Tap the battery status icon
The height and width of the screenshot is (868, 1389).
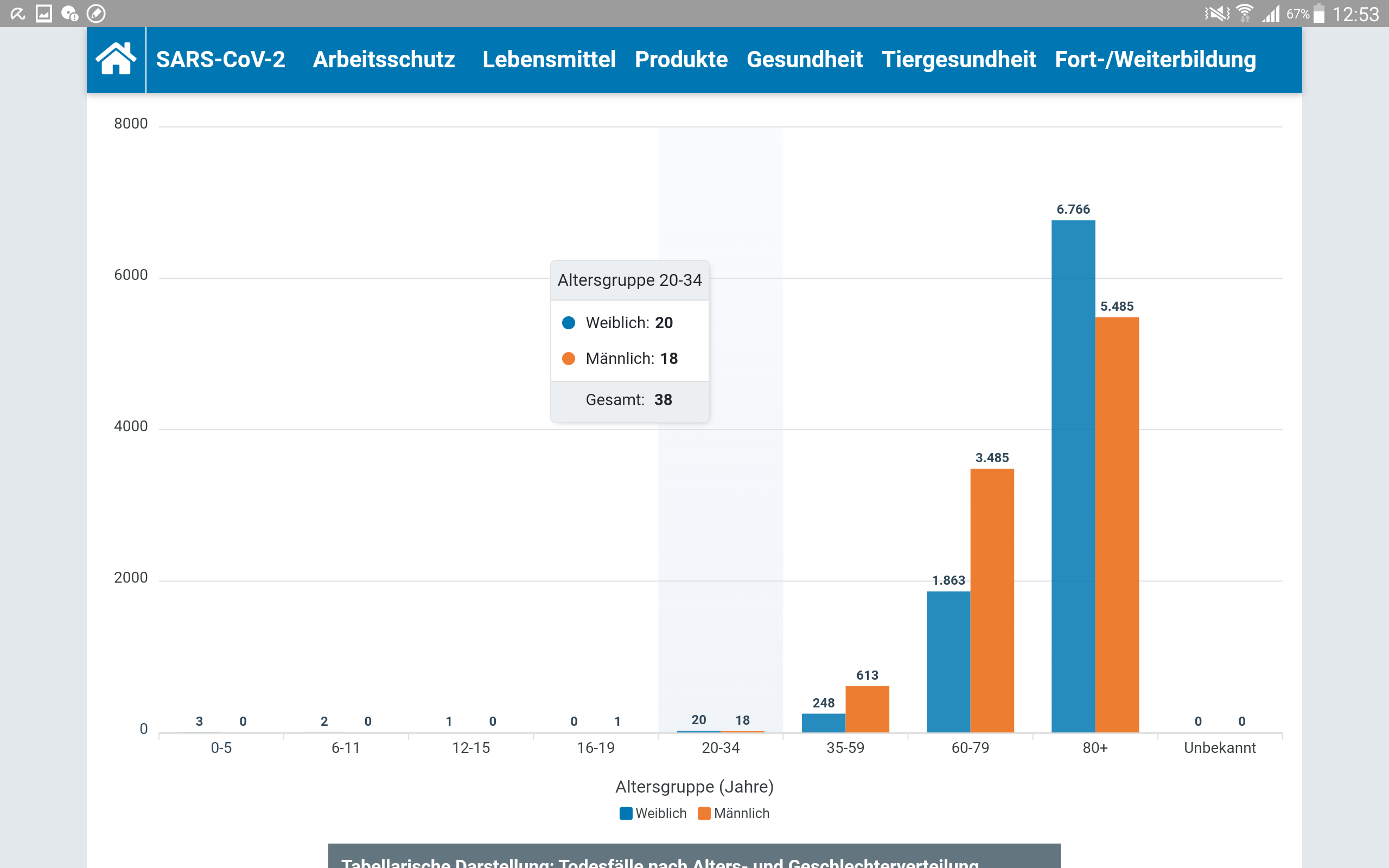point(1319,13)
